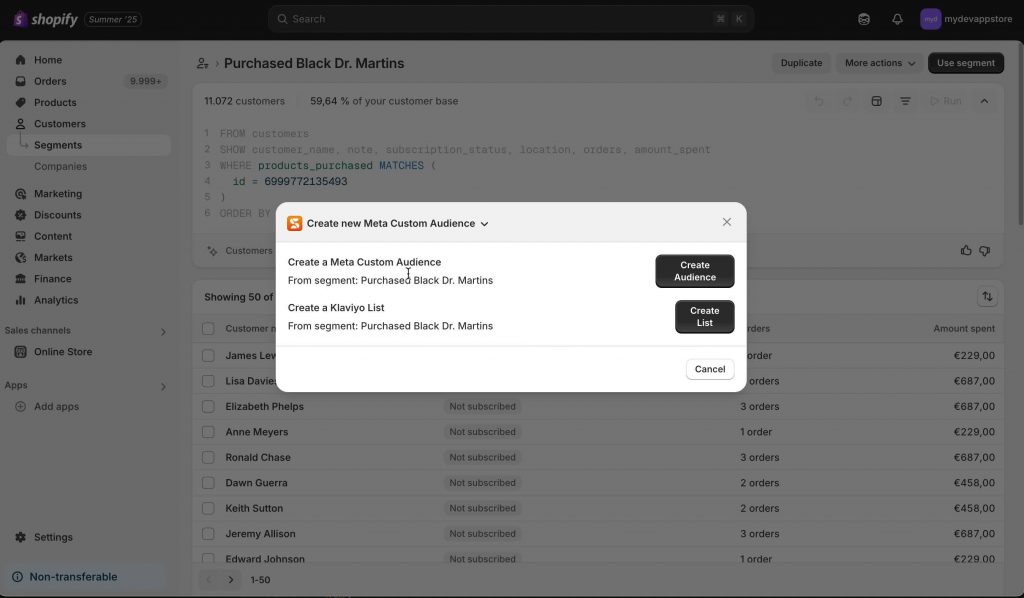Click the Amount spent column header

964,329
